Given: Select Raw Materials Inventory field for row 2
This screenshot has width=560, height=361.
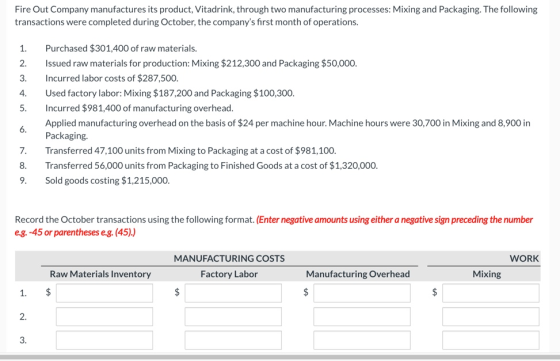Looking at the screenshot, I should coord(104,316).
